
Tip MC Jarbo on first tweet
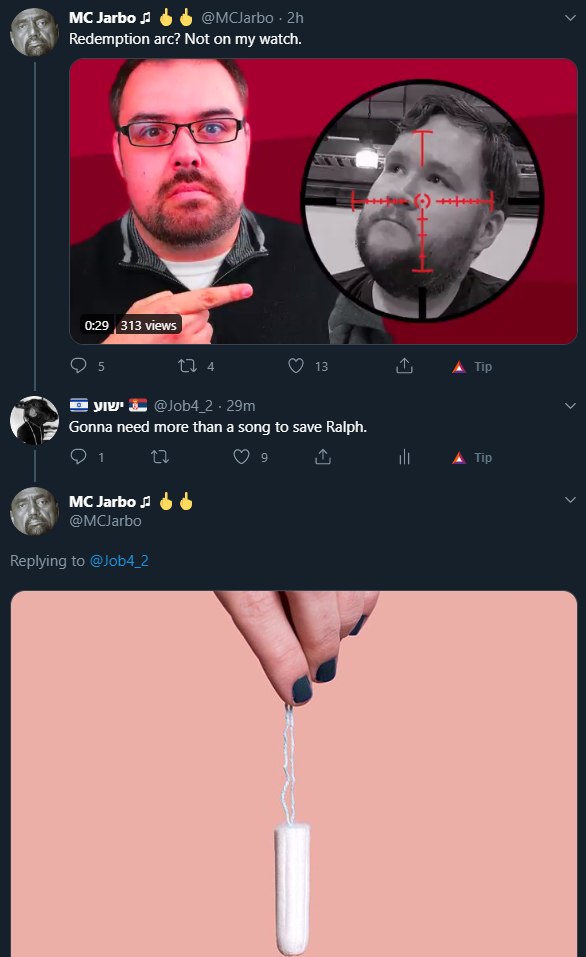(x=472, y=366)
